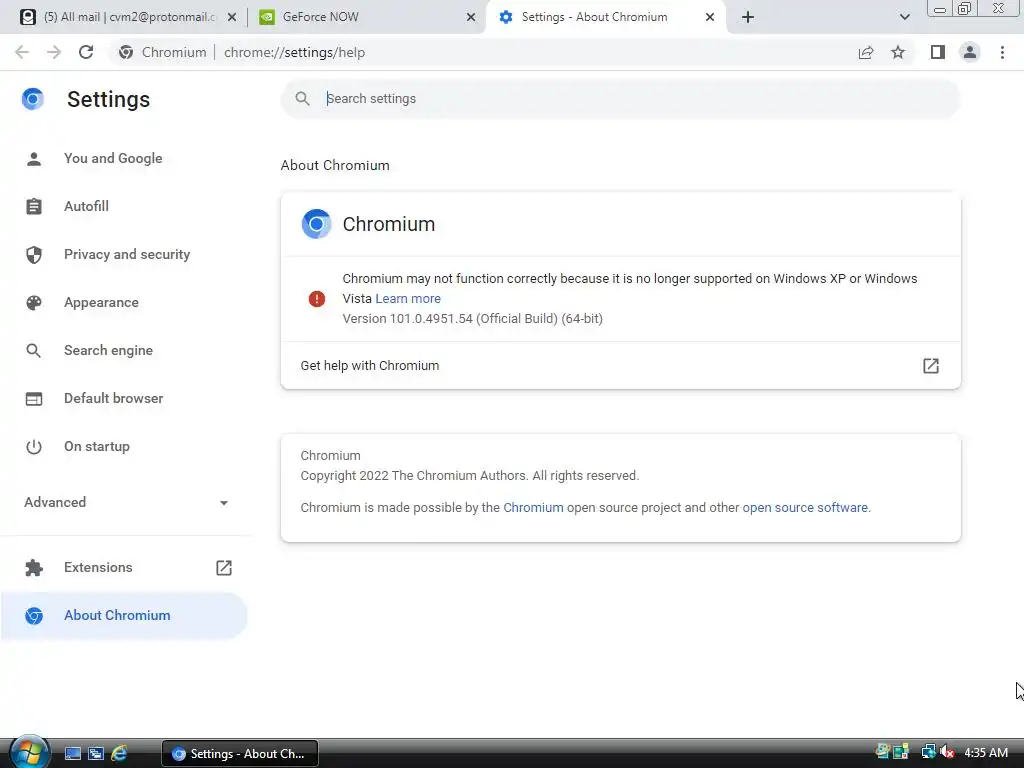Open You and Google settings
This screenshot has height=768, width=1024.
[x=113, y=158]
